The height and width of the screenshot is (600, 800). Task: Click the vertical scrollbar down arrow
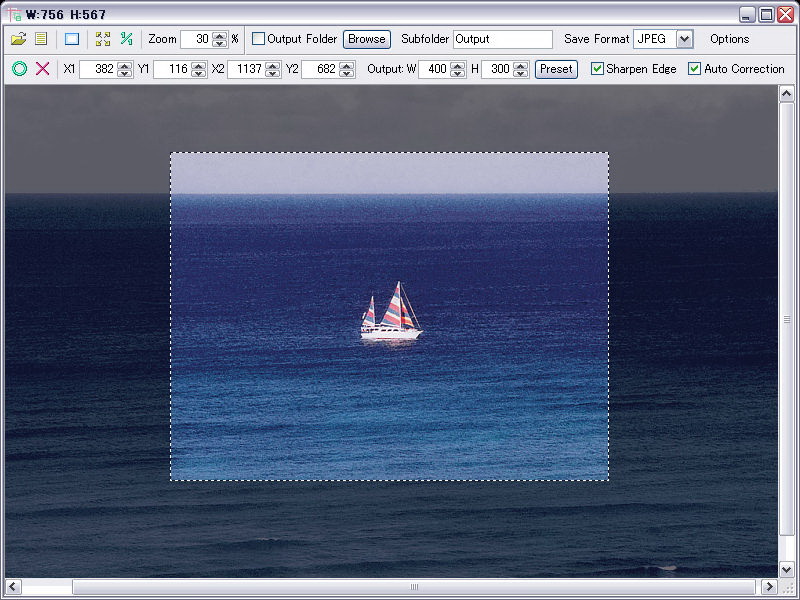[x=786, y=569]
